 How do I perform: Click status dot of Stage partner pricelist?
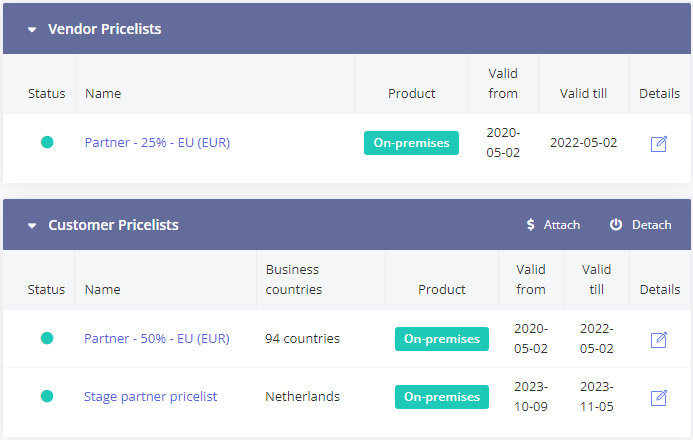pyautogui.click(x=47, y=397)
